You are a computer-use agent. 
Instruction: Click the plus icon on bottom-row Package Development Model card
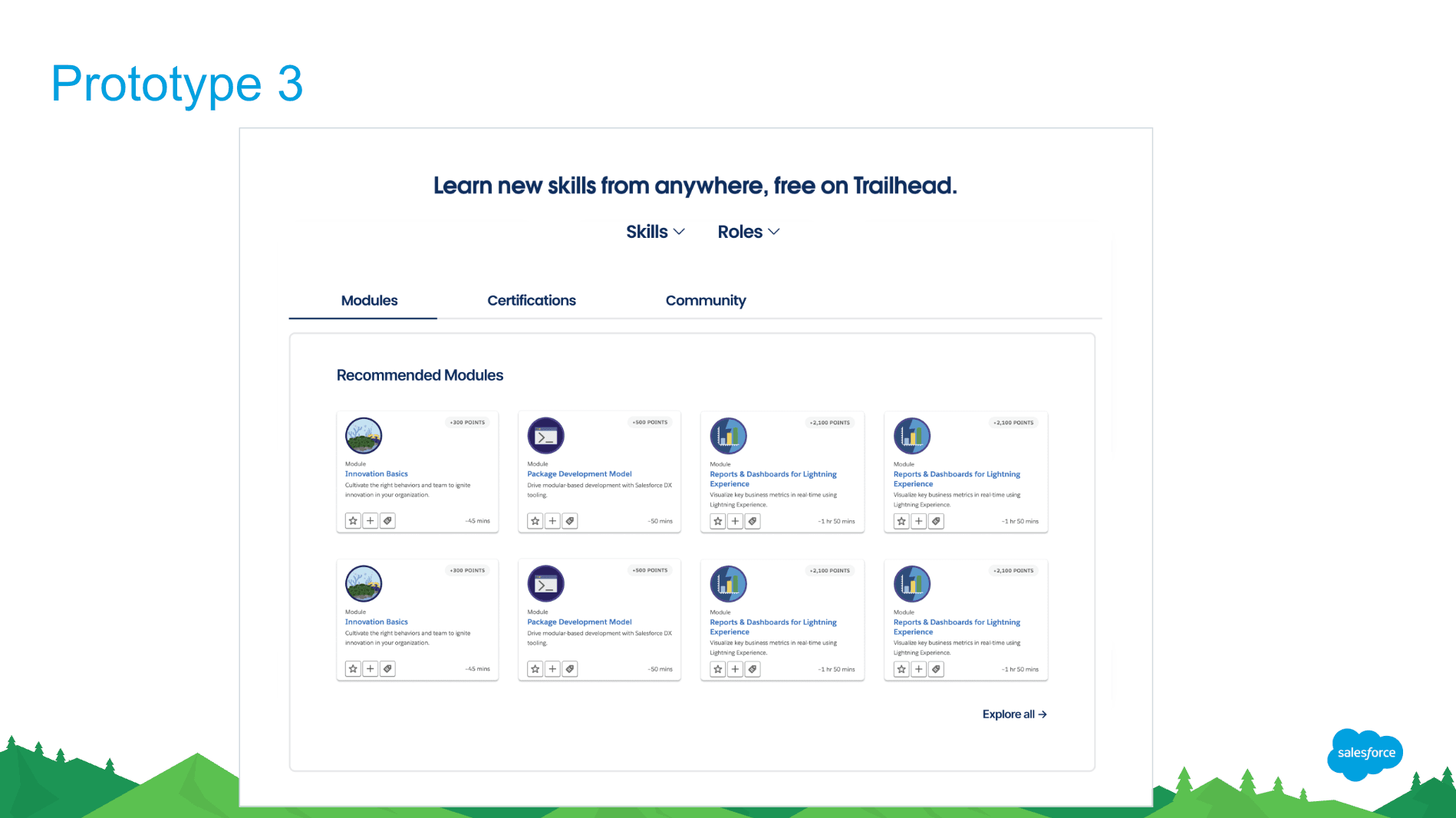click(x=552, y=669)
